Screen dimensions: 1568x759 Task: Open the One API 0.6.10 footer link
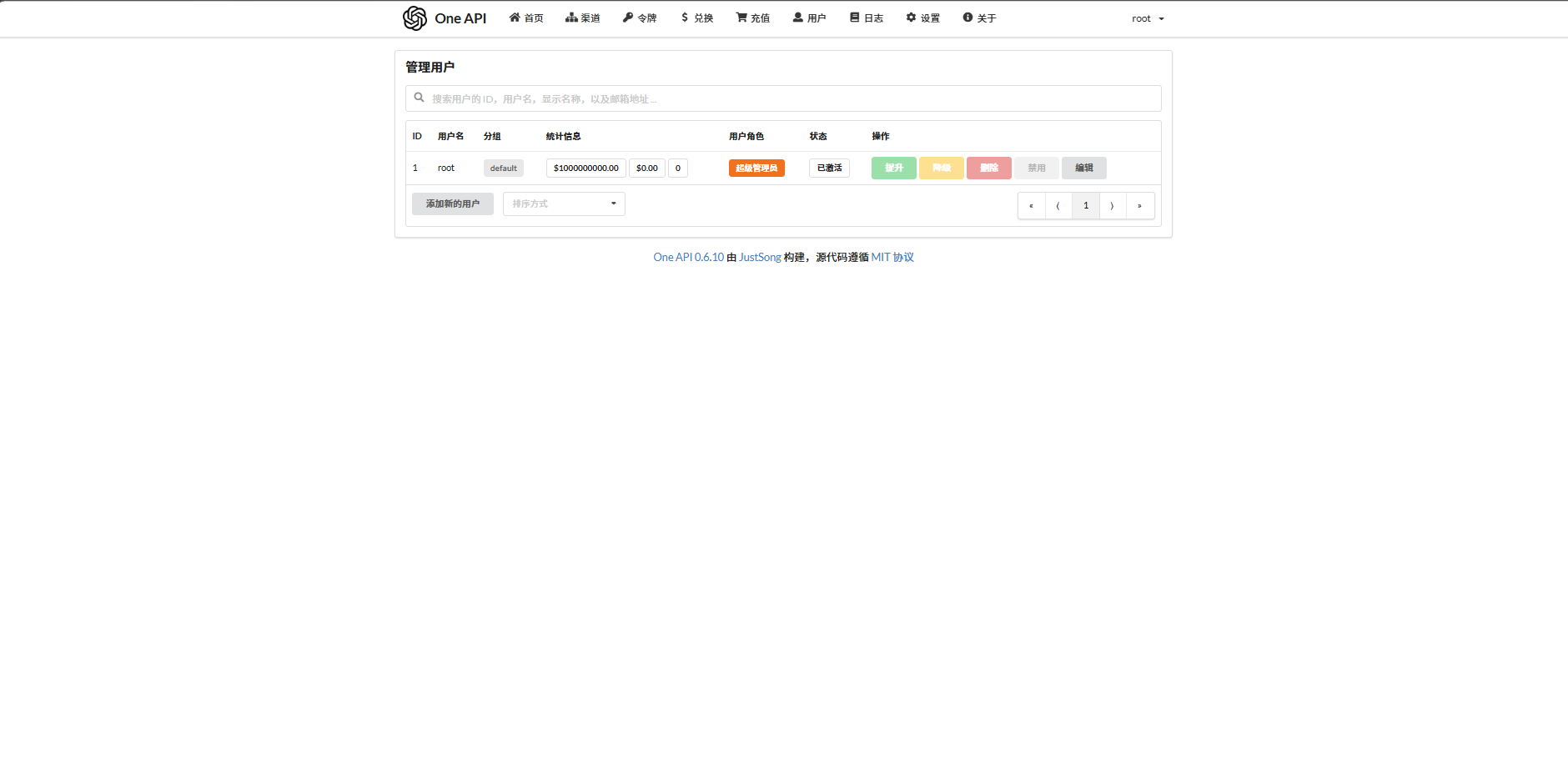click(x=688, y=258)
